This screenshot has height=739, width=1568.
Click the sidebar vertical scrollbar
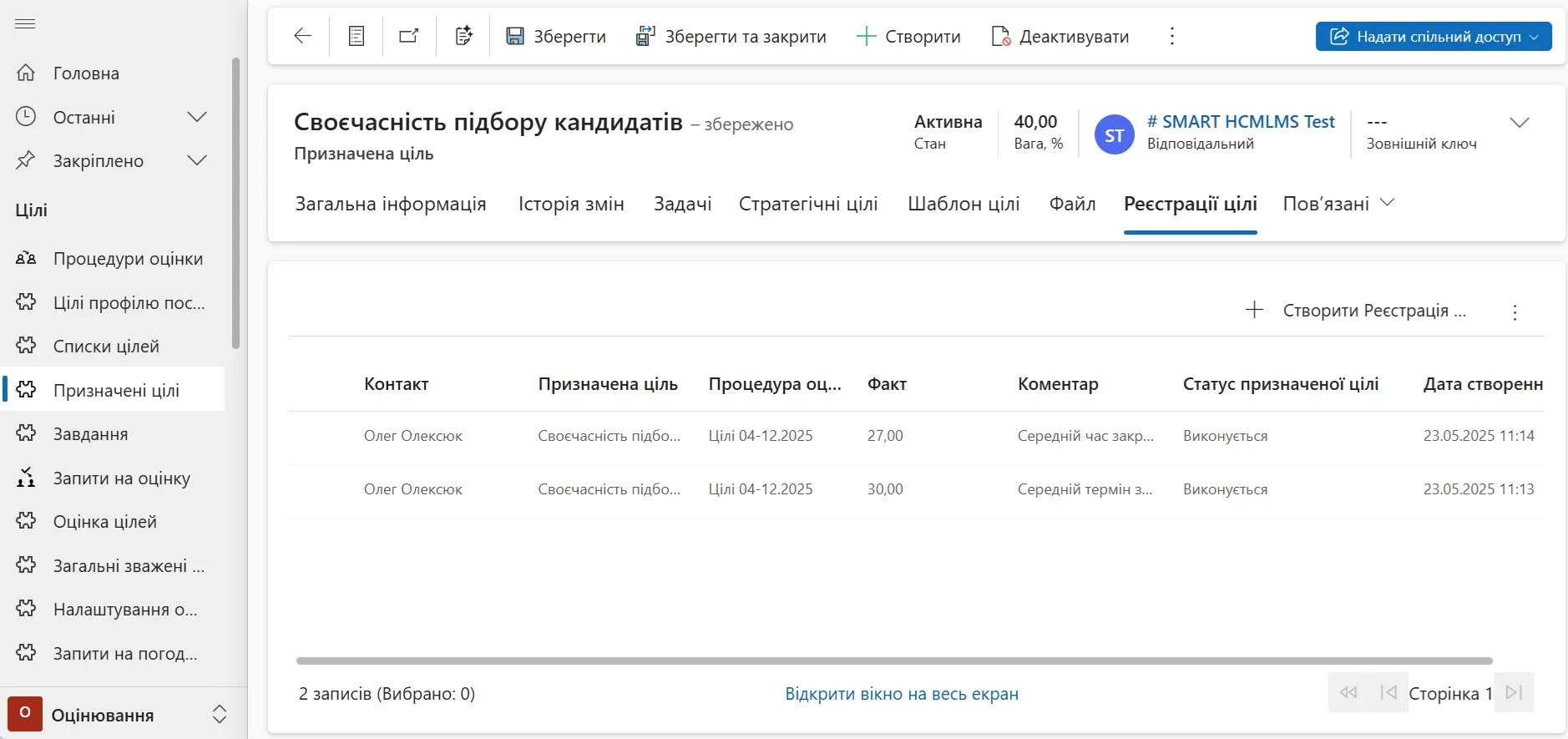235,203
